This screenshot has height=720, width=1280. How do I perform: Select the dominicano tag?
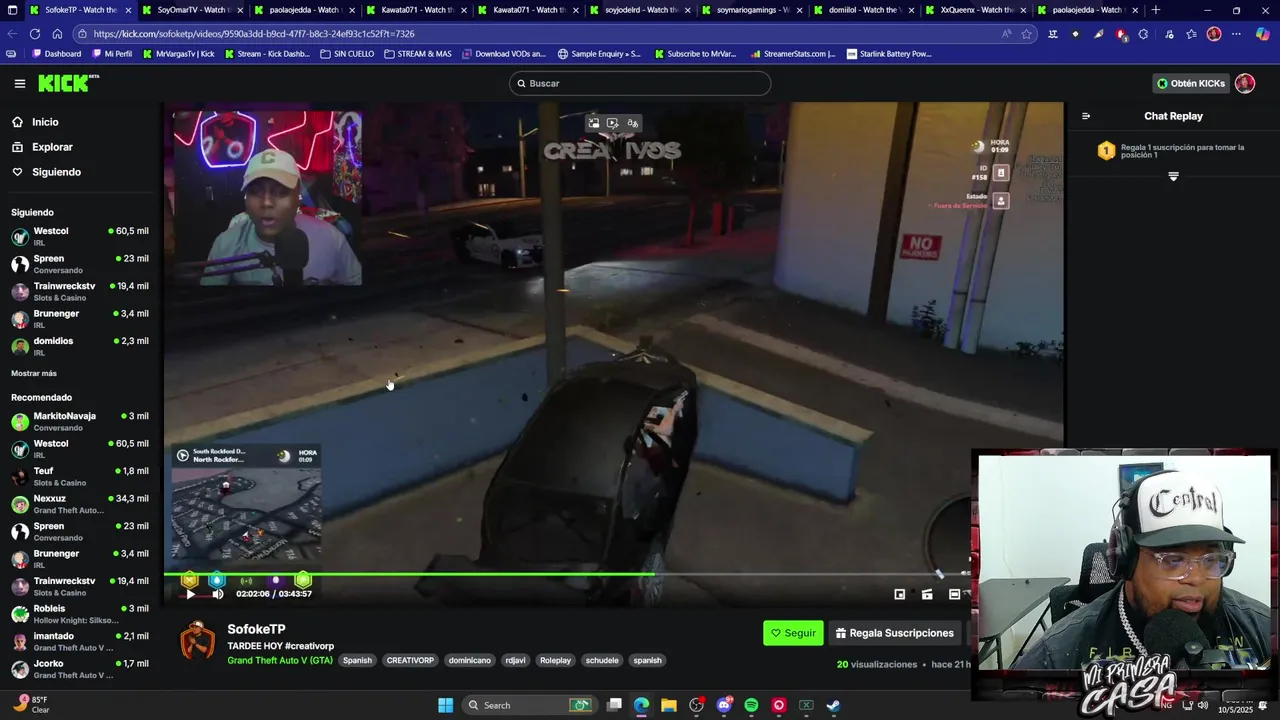coord(470,660)
